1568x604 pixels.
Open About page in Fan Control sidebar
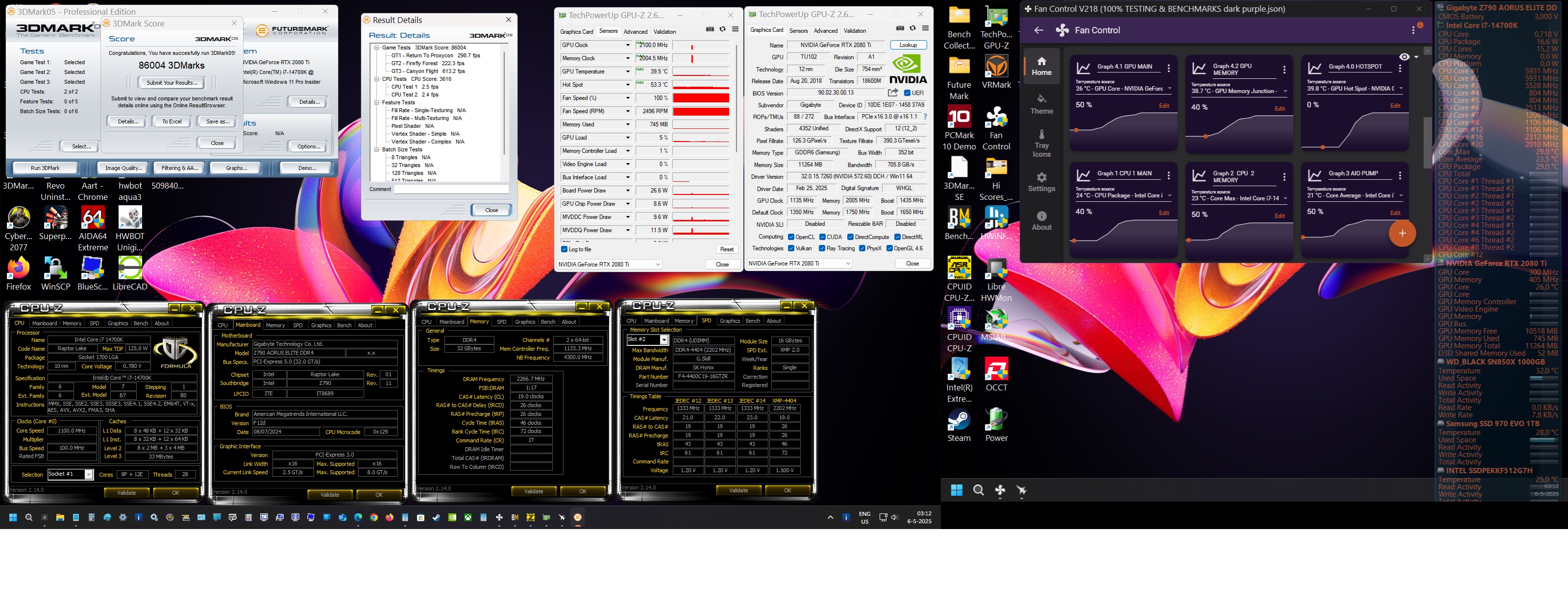point(1041,221)
